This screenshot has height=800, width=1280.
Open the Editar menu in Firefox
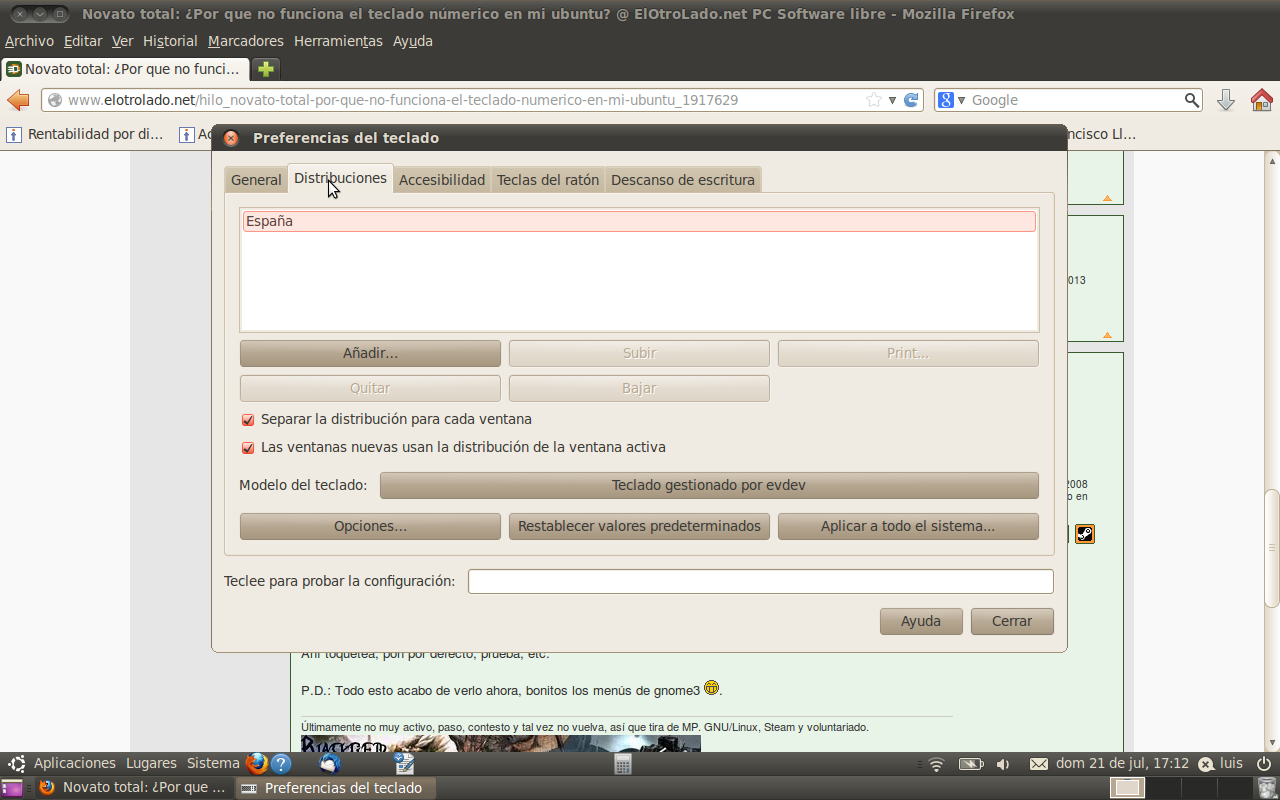(x=83, y=41)
